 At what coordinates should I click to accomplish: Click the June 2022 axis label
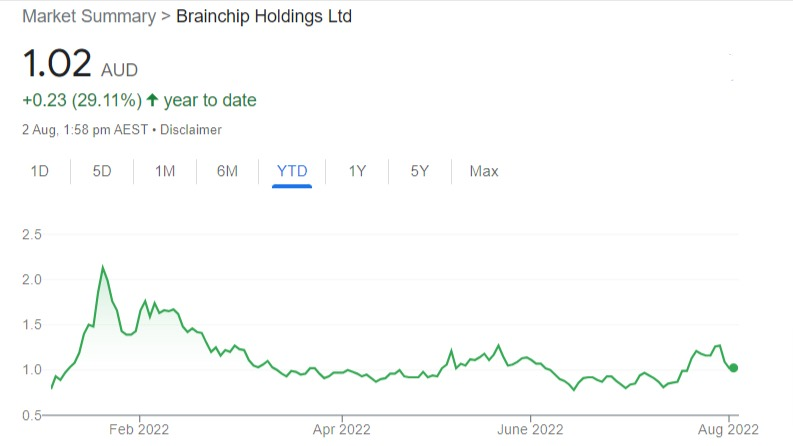tap(531, 433)
